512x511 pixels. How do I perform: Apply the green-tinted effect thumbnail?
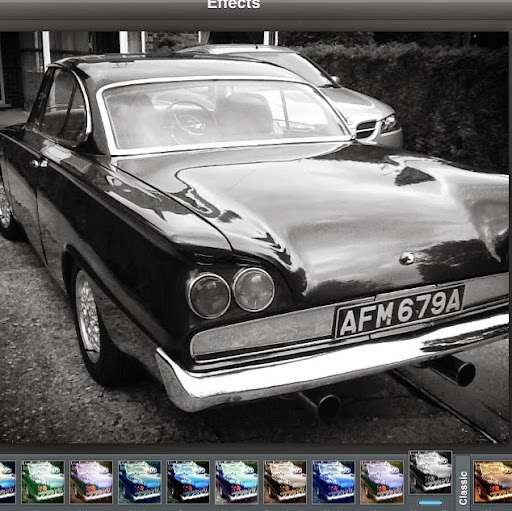coord(43,482)
